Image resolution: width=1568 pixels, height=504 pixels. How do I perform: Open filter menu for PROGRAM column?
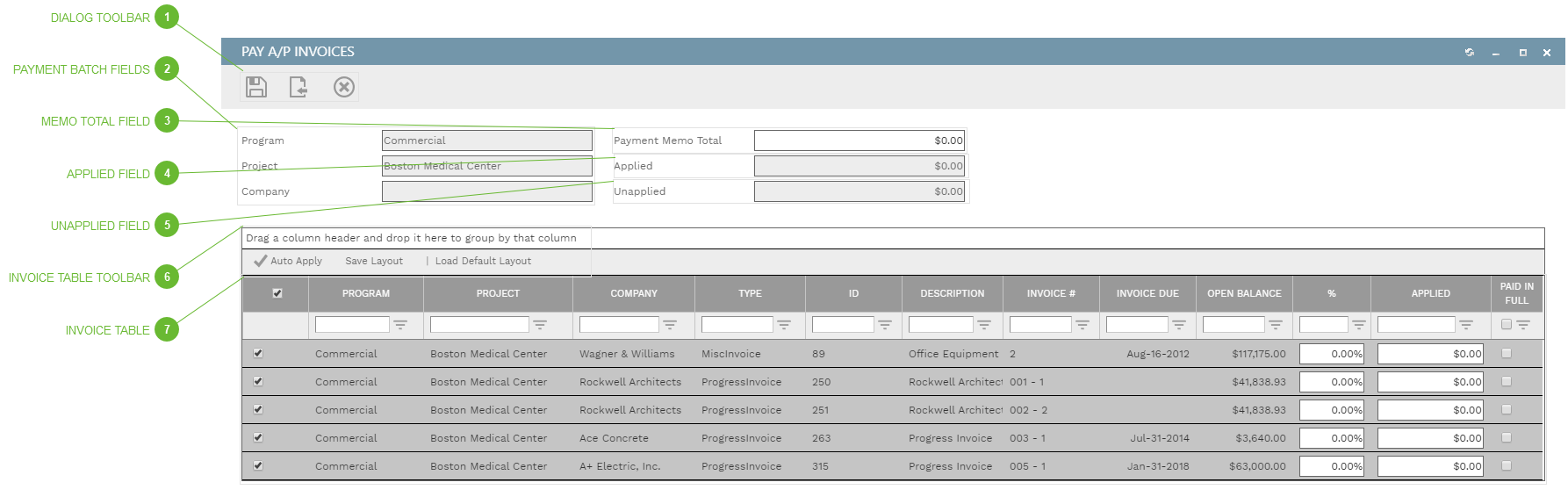400,325
